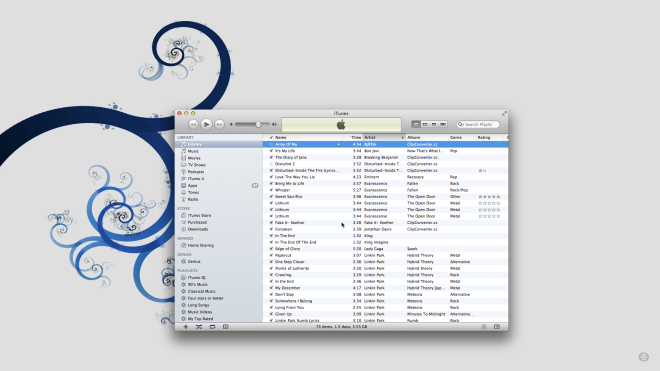Image resolution: width=660 pixels, height=371 pixels.
Task: Click the low-volume speaker icon
Action: (x=231, y=124)
